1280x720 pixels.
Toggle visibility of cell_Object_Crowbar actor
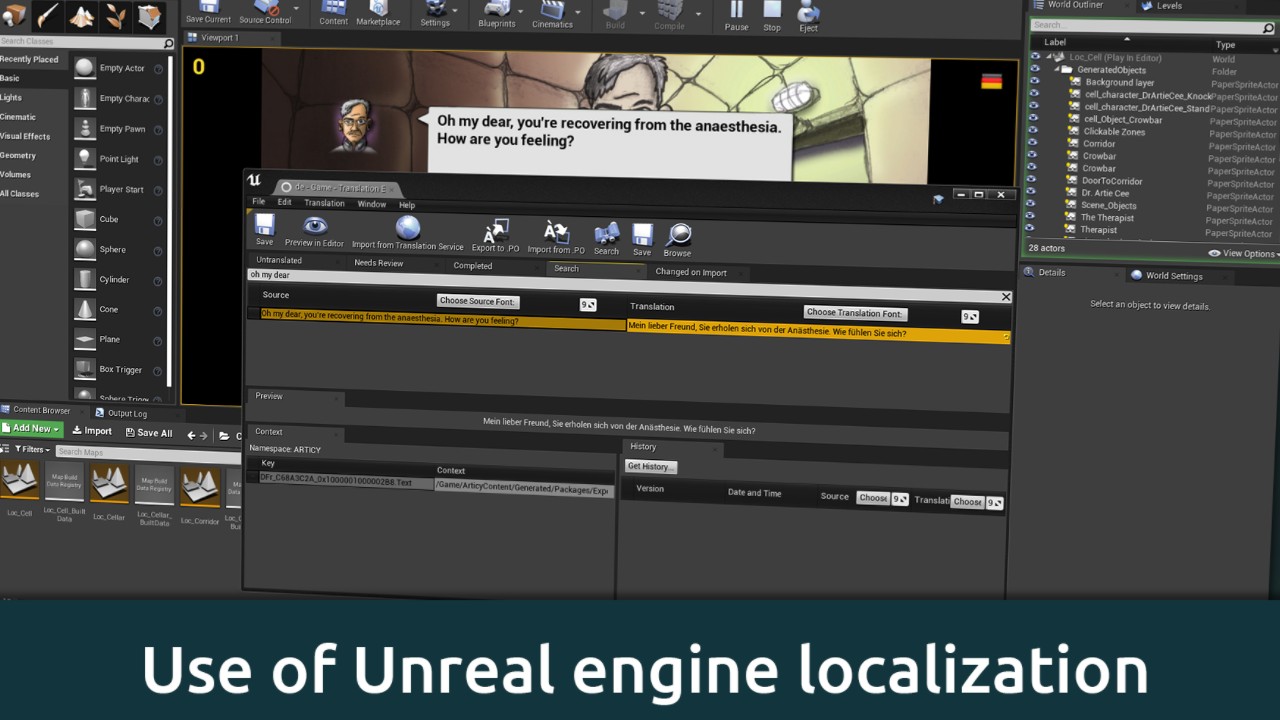click(x=1033, y=118)
